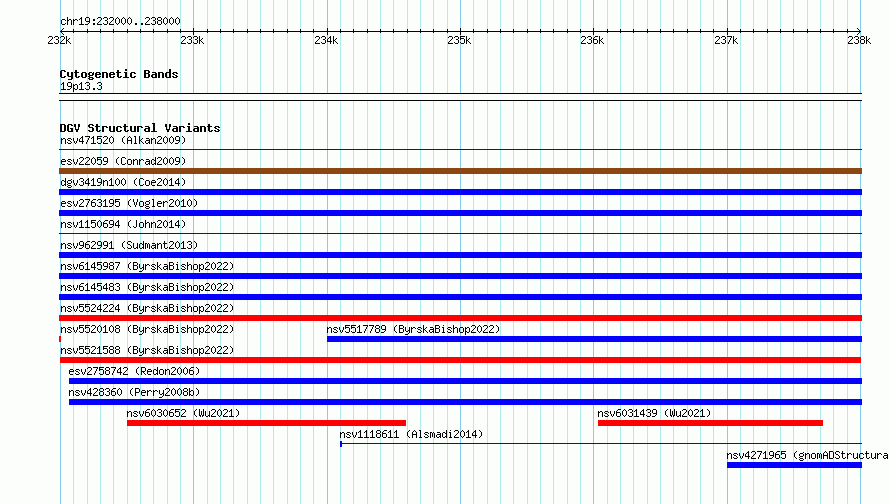Click the blue bar under nsv4271965
This screenshot has width=890, height=504.
pyautogui.click(x=795, y=465)
